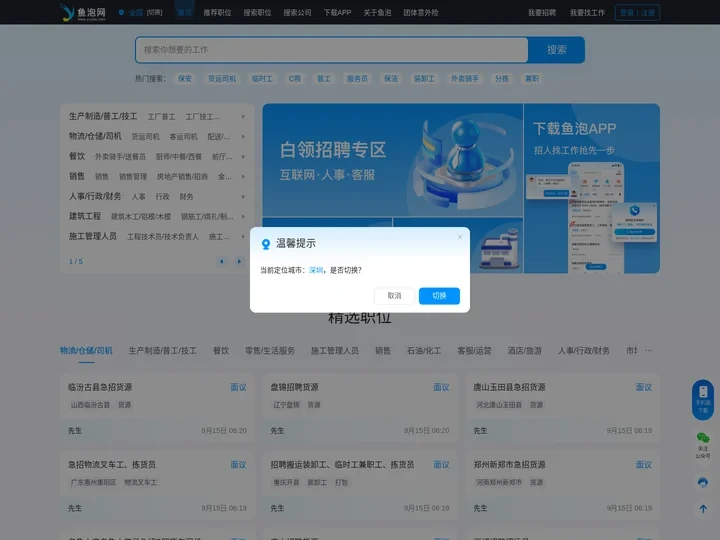This screenshot has height=540, width=720.
Task: Click 货运司机 in the 物流 category row
Action: [x=146, y=137]
